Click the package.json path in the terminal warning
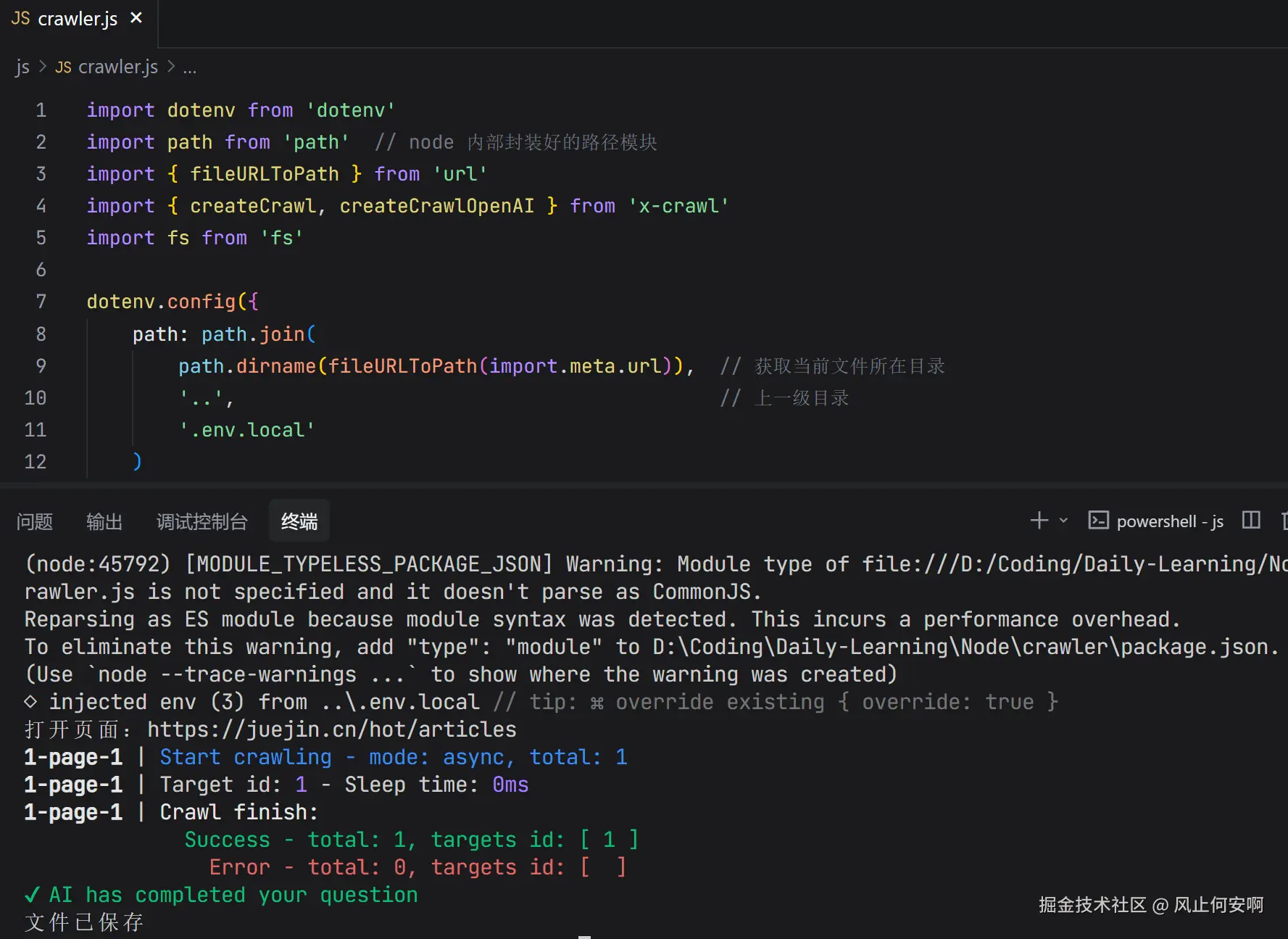This screenshot has width=1288, height=939. tap(961, 647)
